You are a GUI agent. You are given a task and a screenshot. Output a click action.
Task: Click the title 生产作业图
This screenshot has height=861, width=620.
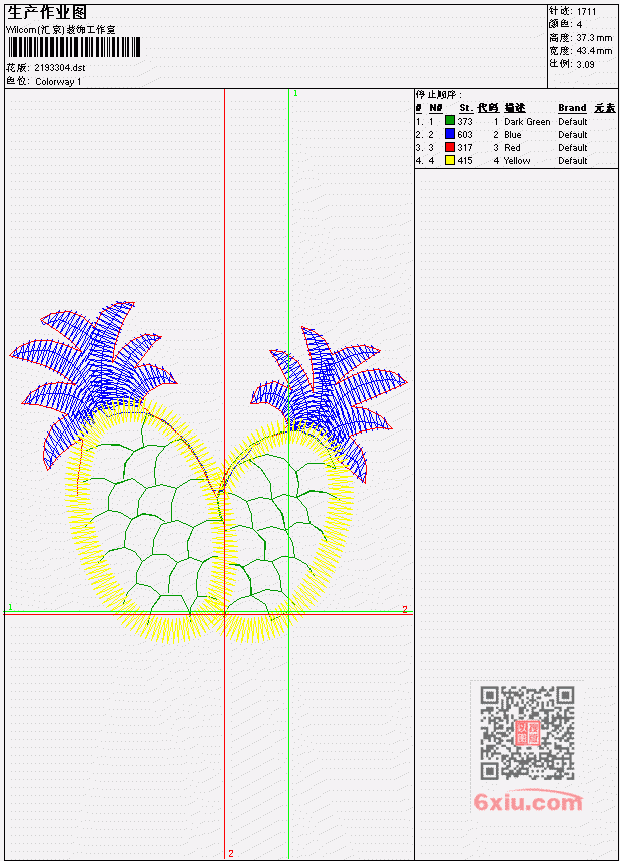point(47,13)
